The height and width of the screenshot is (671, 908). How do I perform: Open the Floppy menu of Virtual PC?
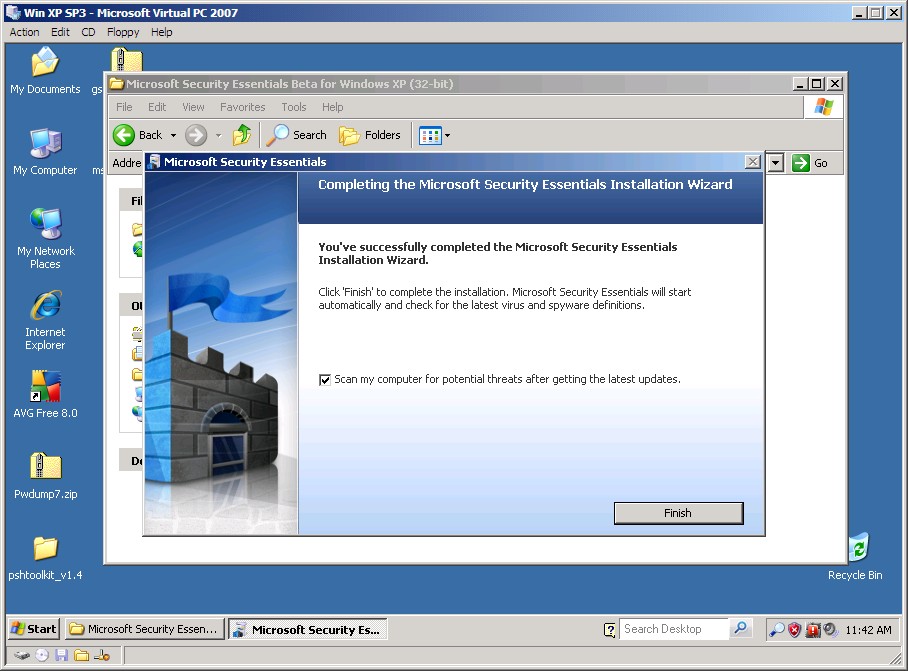pos(123,32)
